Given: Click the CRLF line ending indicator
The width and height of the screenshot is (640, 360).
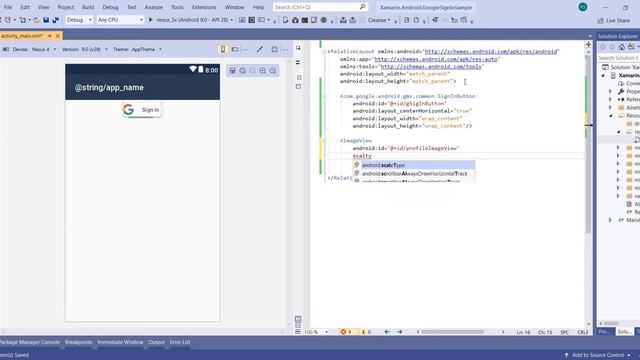Looking at the screenshot, I should [582, 332].
